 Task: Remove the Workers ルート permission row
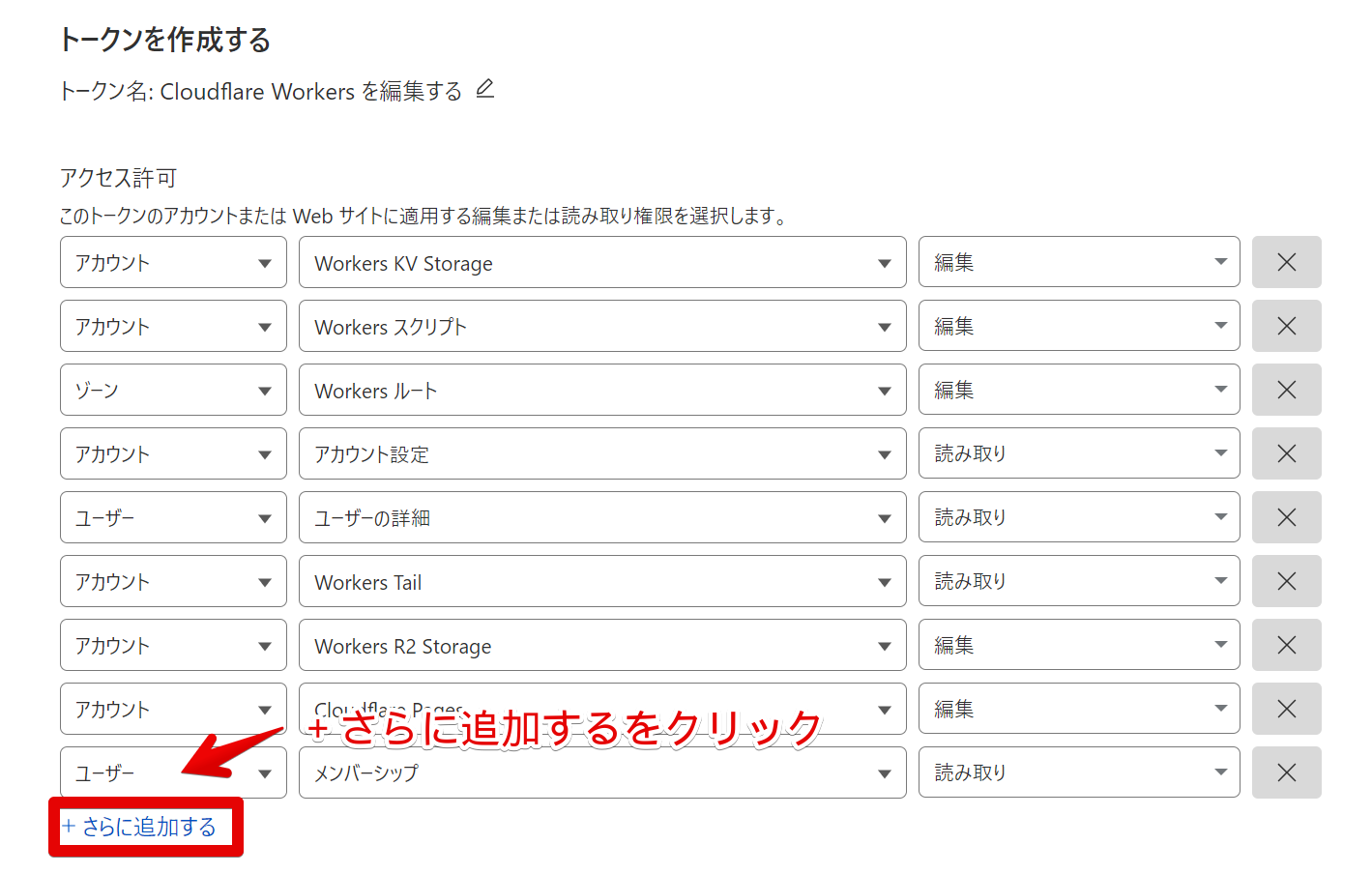pos(1286,390)
